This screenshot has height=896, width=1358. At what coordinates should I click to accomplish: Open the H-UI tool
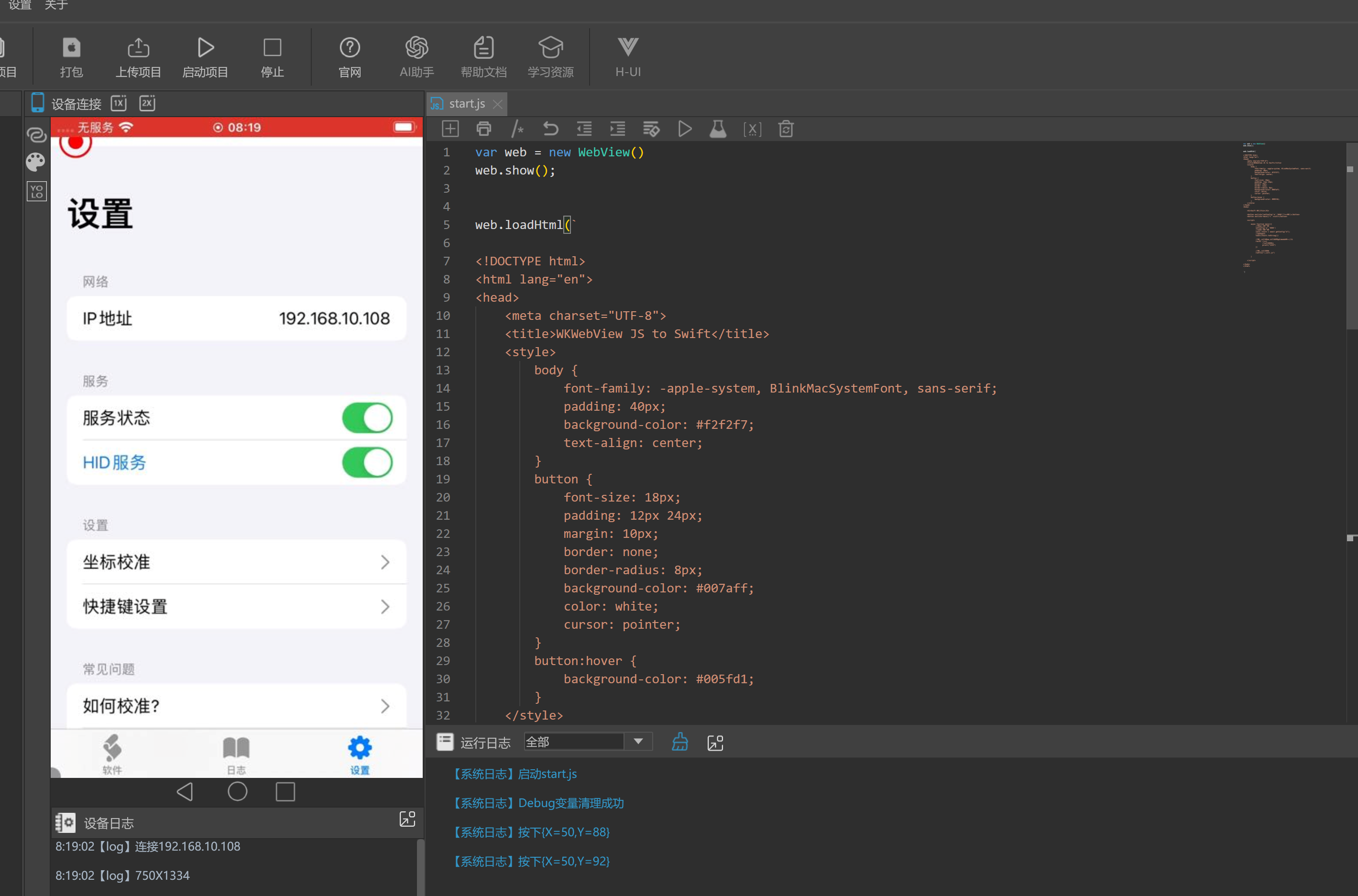click(628, 57)
